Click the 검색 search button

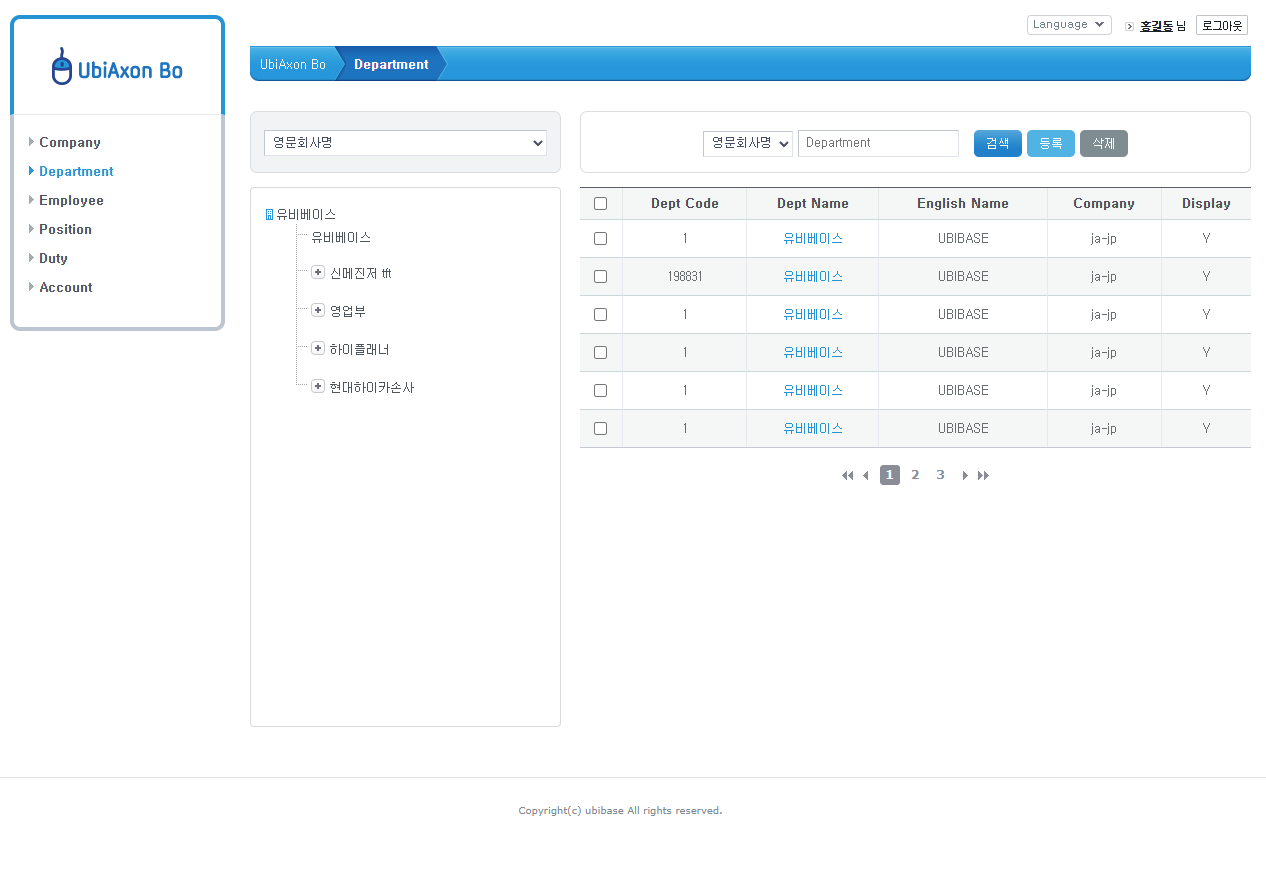tap(997, 144)
